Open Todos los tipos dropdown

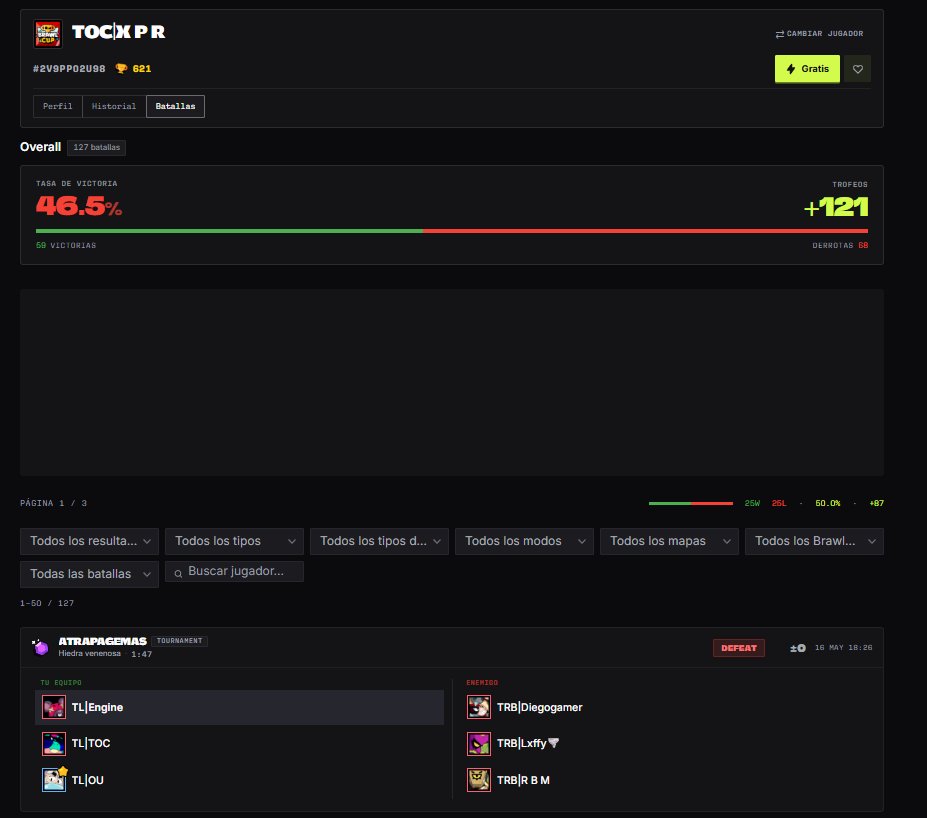coord(234,541)
